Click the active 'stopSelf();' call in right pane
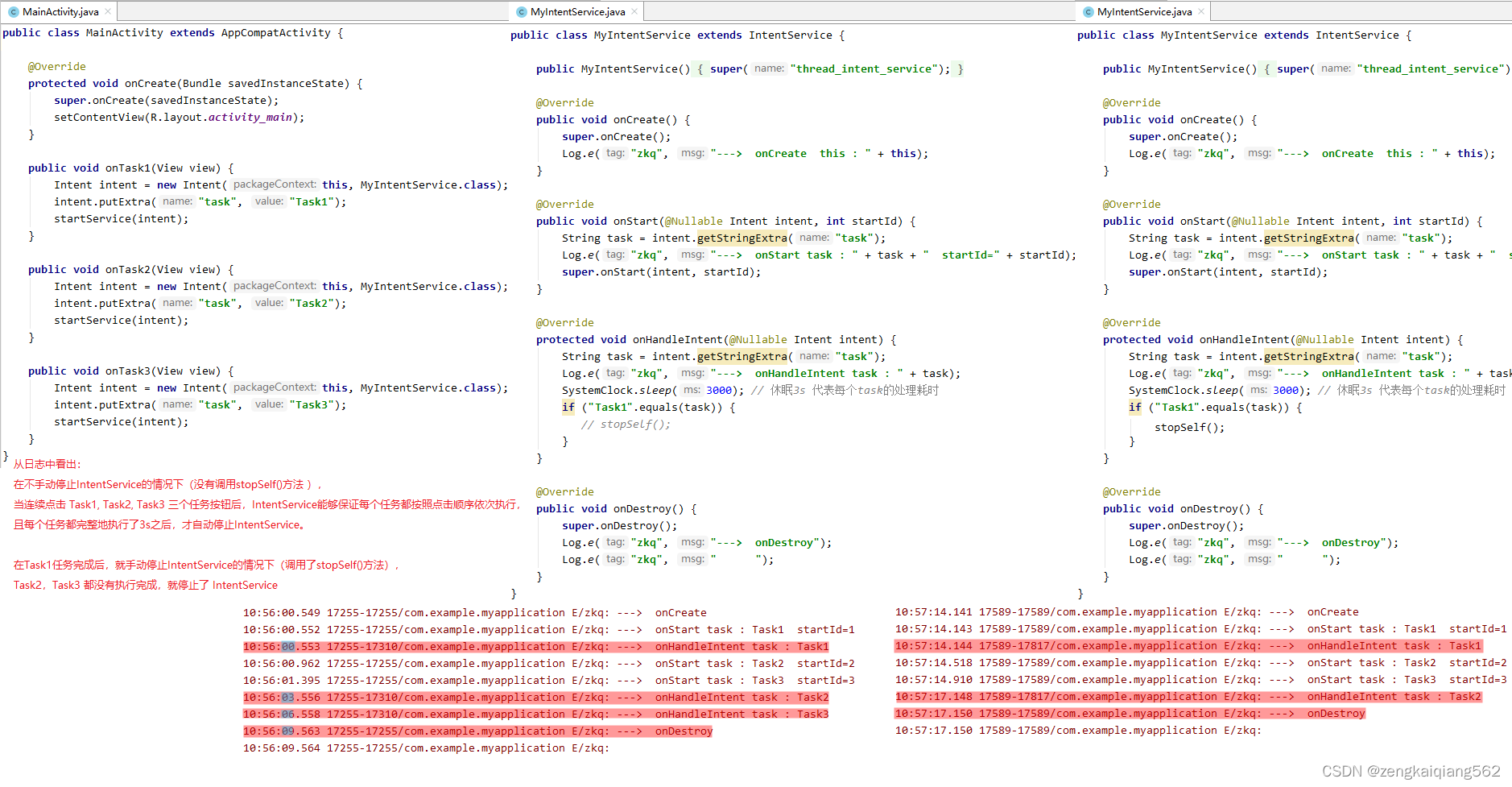This screenshot has width=1512, height=787. (1190, 428)
